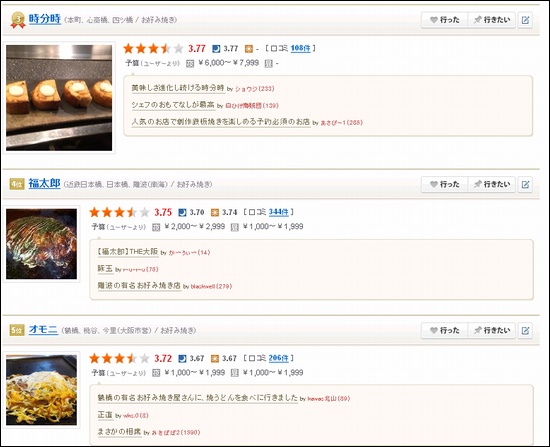Viewport: 550px width, 447px height.
Task: Click lunch budget icon in 時分時 row
Action: [268, 64]
